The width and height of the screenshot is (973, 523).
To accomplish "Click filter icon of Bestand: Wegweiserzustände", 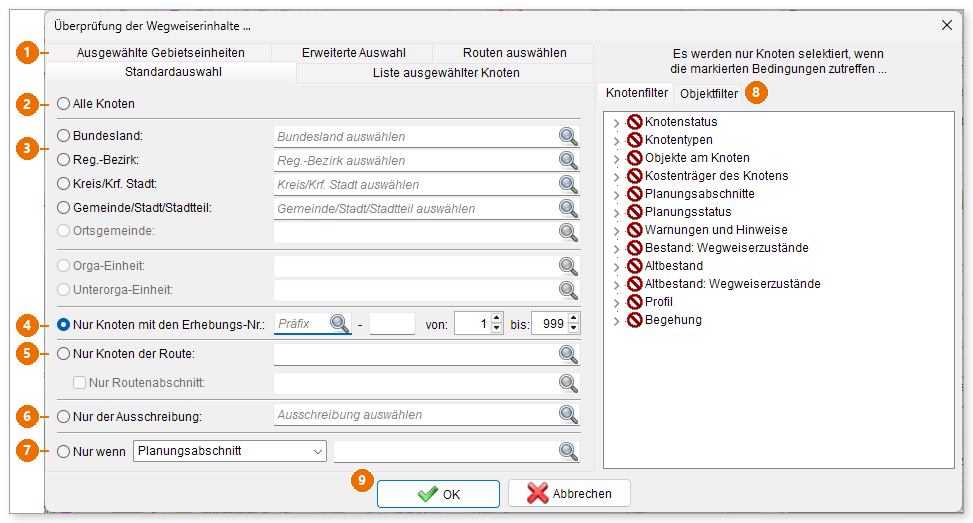I will [634, 248].
